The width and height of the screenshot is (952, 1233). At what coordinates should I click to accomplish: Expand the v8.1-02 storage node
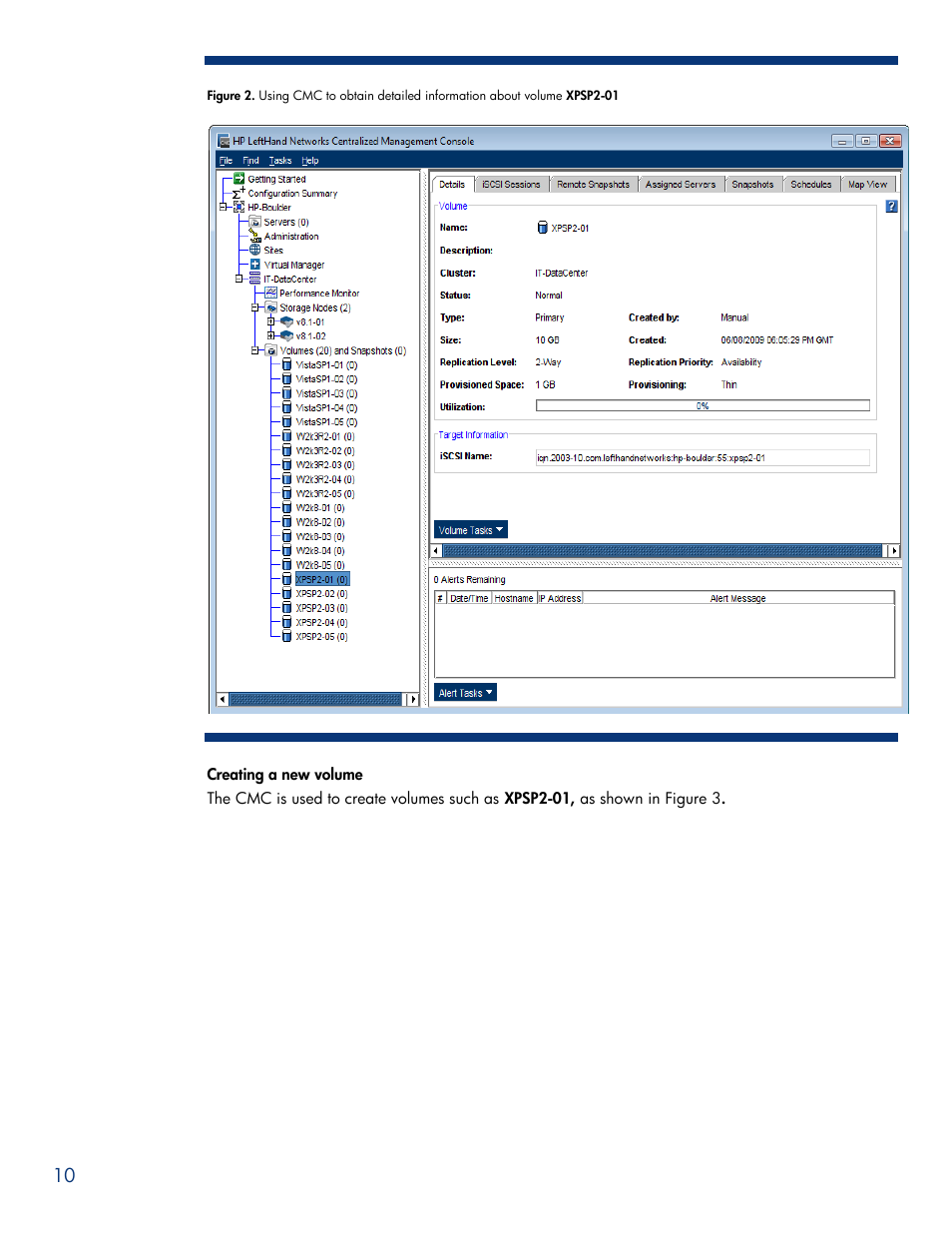tap(271, 335)
